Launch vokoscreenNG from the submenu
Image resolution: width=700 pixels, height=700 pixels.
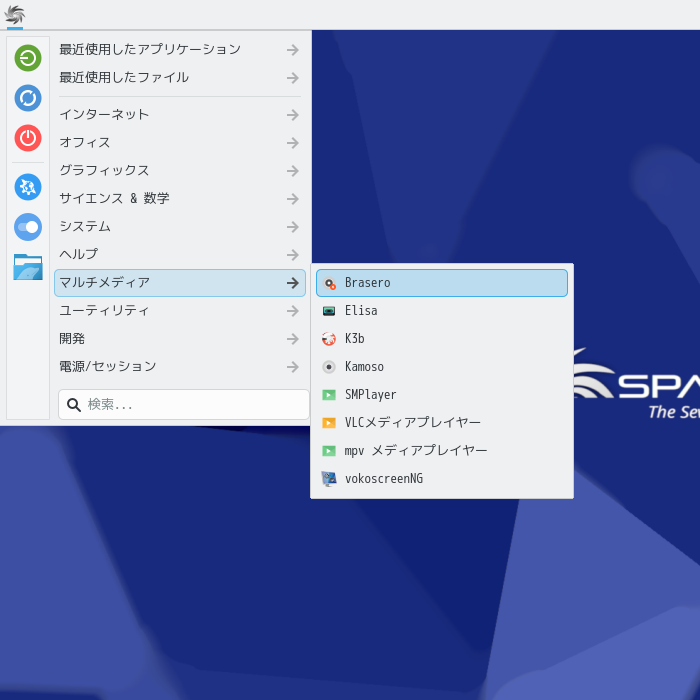442,479
